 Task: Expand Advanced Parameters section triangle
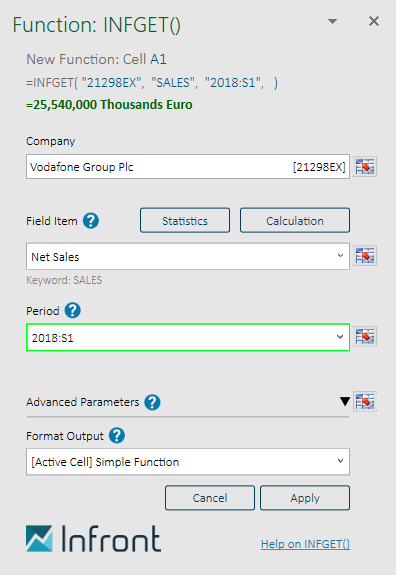pyautogui.click(x=345, y=401)
